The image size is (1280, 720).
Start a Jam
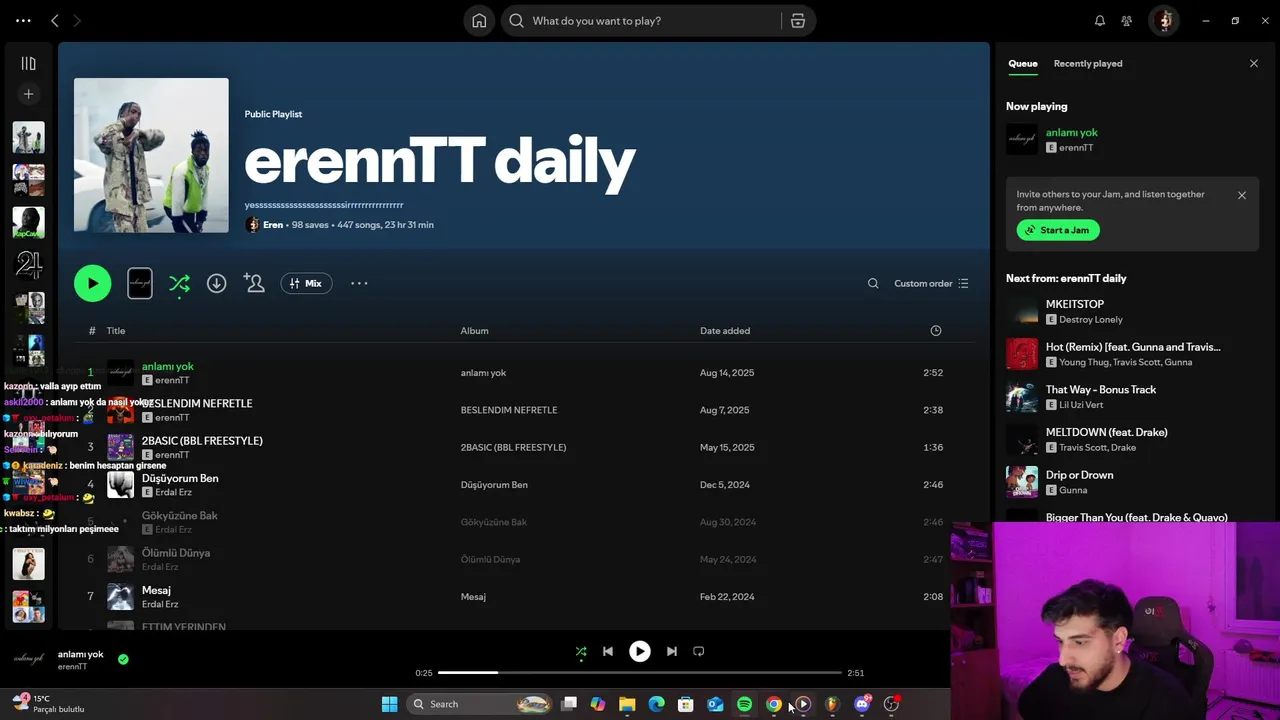(1058, 230)
